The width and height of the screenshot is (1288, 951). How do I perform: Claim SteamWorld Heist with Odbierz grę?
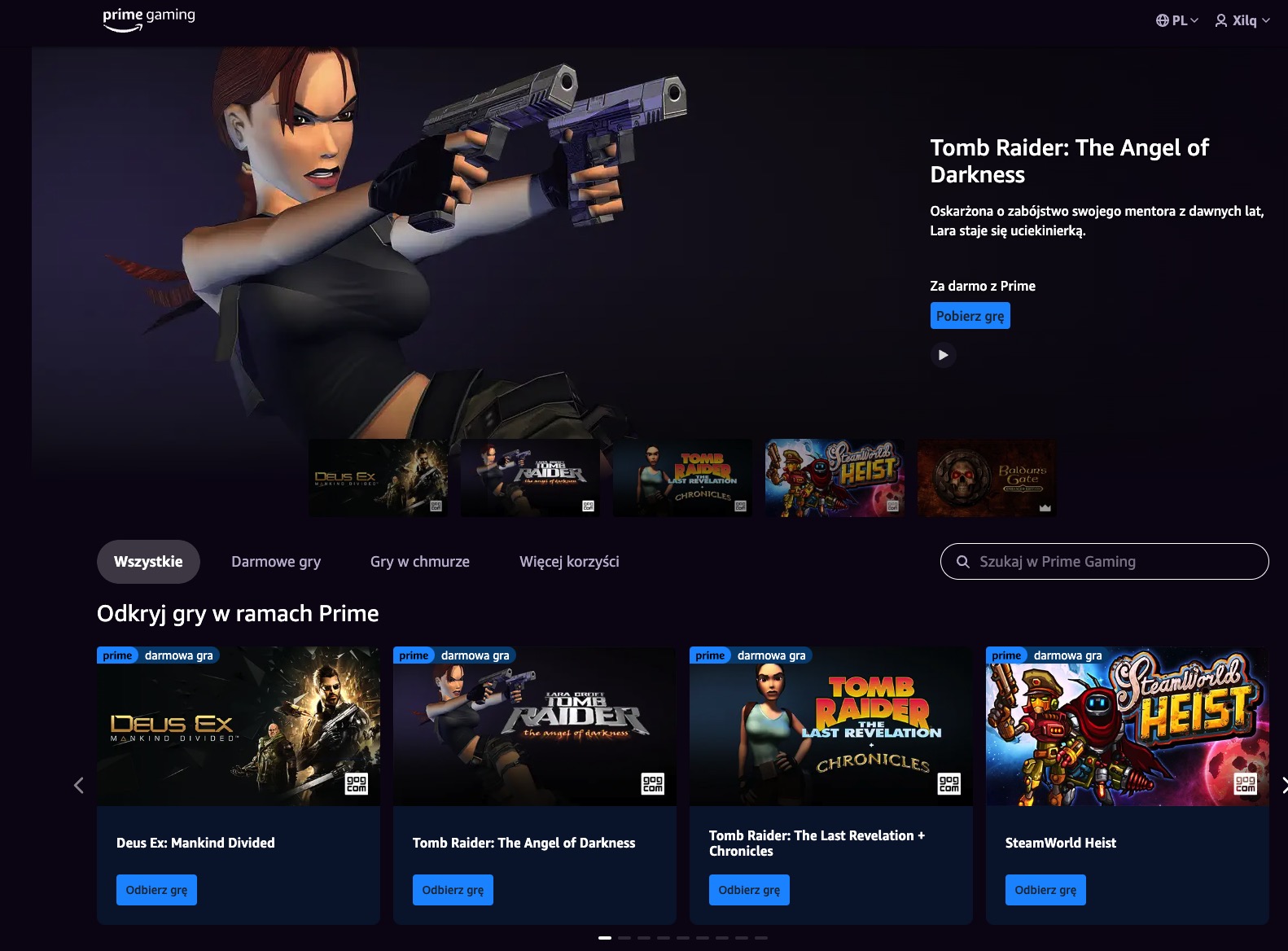pyautogui.click(x=1045, y=890)
